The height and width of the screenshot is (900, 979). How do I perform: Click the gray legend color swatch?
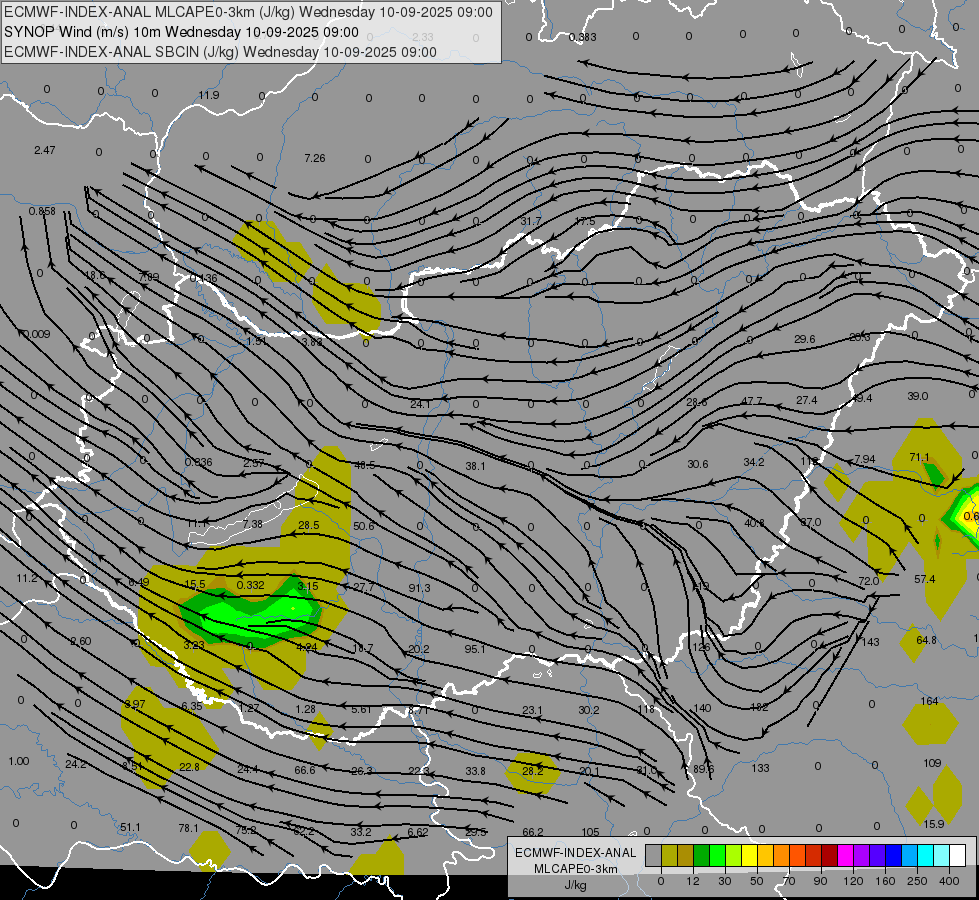click(653, 855)
